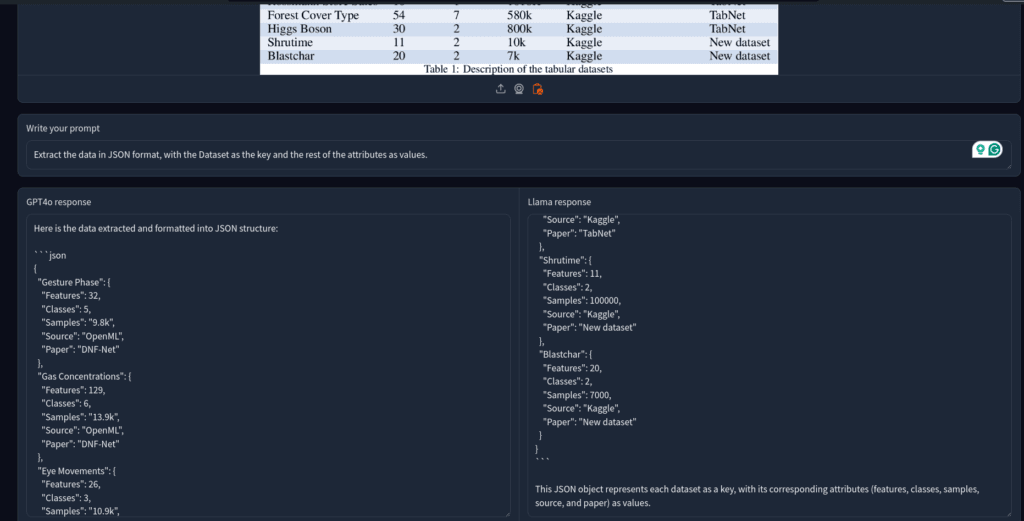Click the "30" features cell
This screenshot has height=521, width=1024.
(399, 29)
